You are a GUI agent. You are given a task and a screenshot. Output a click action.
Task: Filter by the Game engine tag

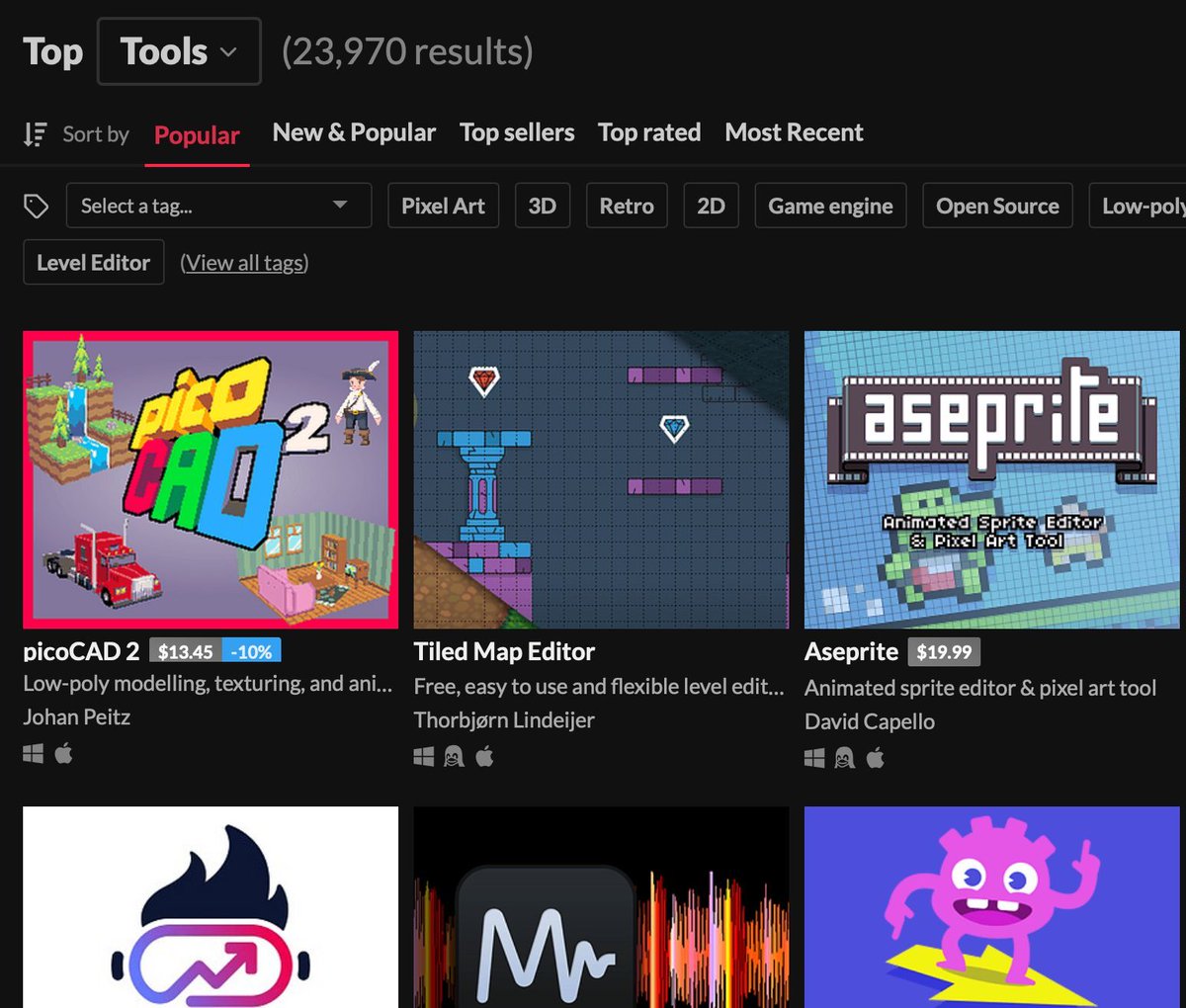point(830,206)
